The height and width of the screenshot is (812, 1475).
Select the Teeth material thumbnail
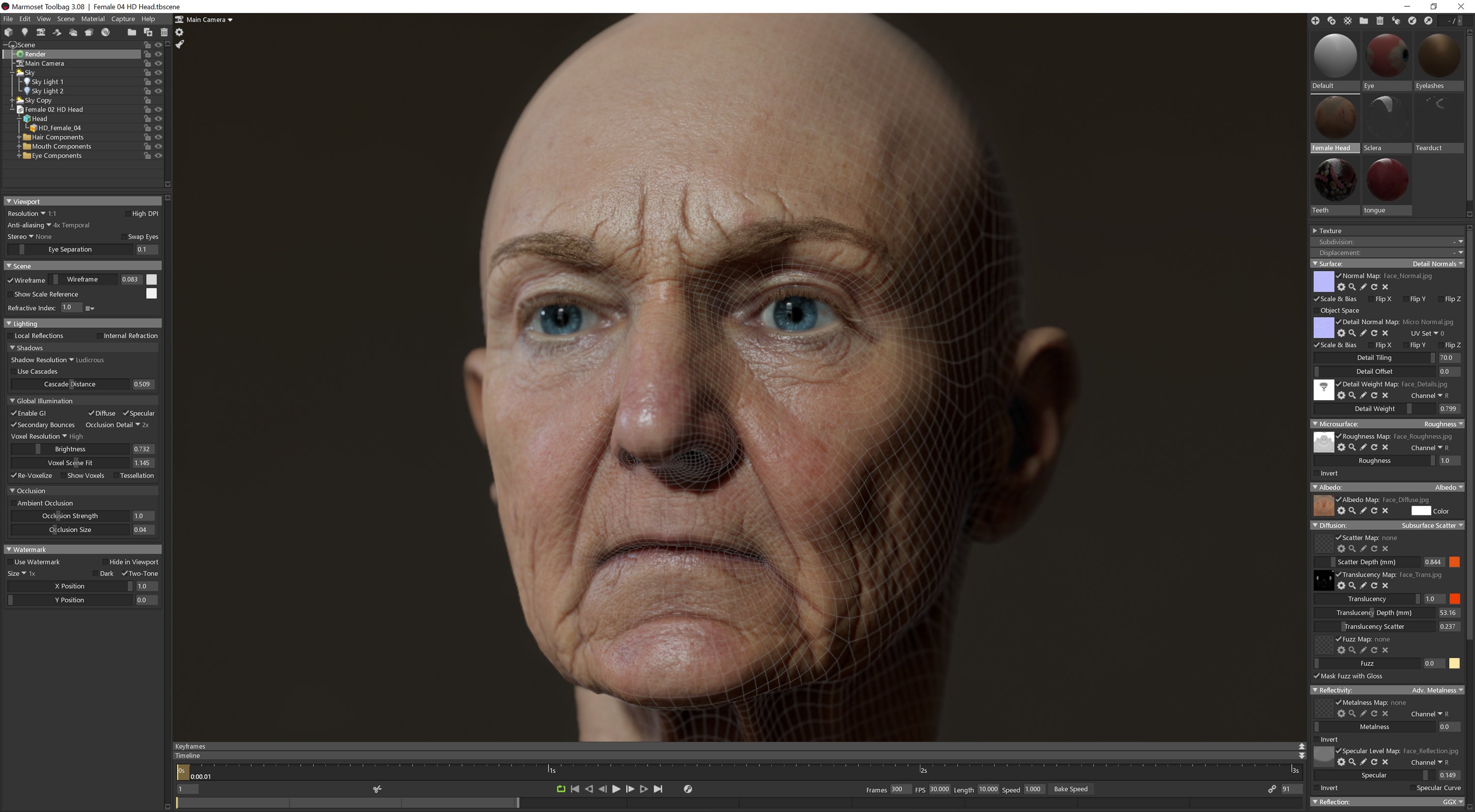click(x=1335, y=180)
